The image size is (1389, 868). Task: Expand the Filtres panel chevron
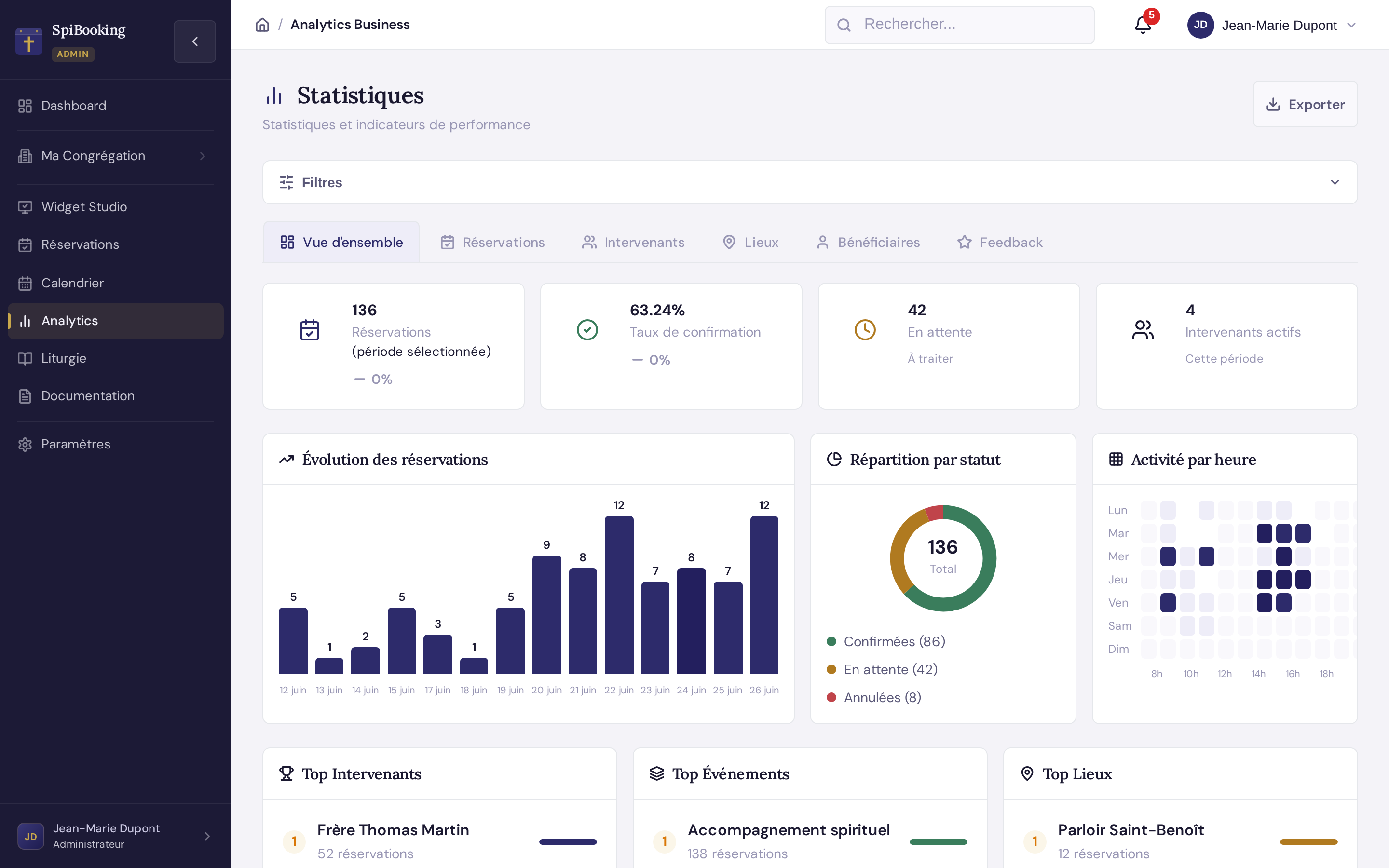(x=1335, y=182)
